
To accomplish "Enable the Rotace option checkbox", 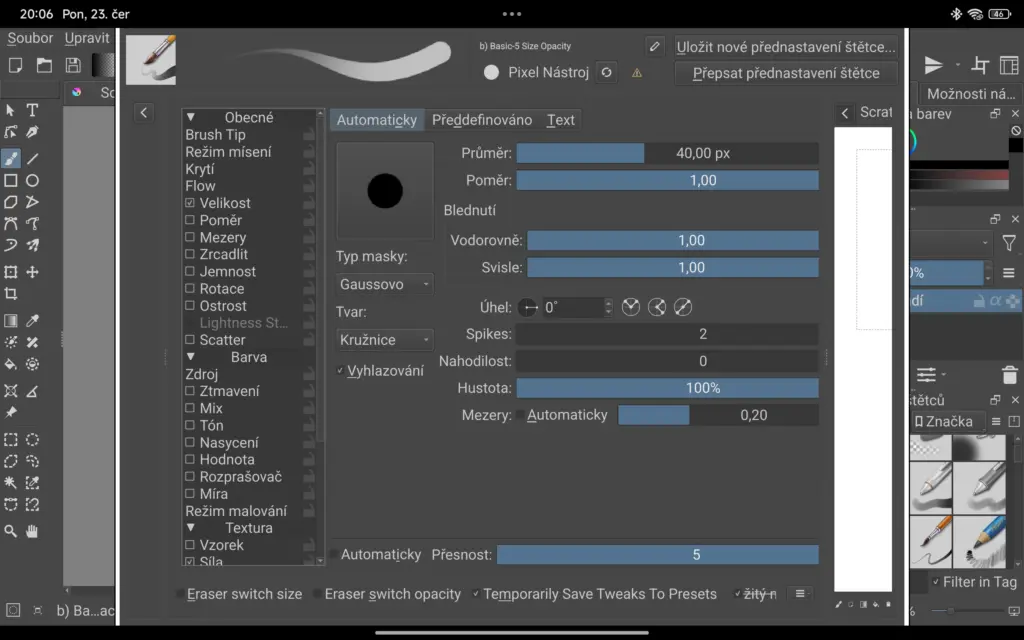I will (x=190, y=289).
